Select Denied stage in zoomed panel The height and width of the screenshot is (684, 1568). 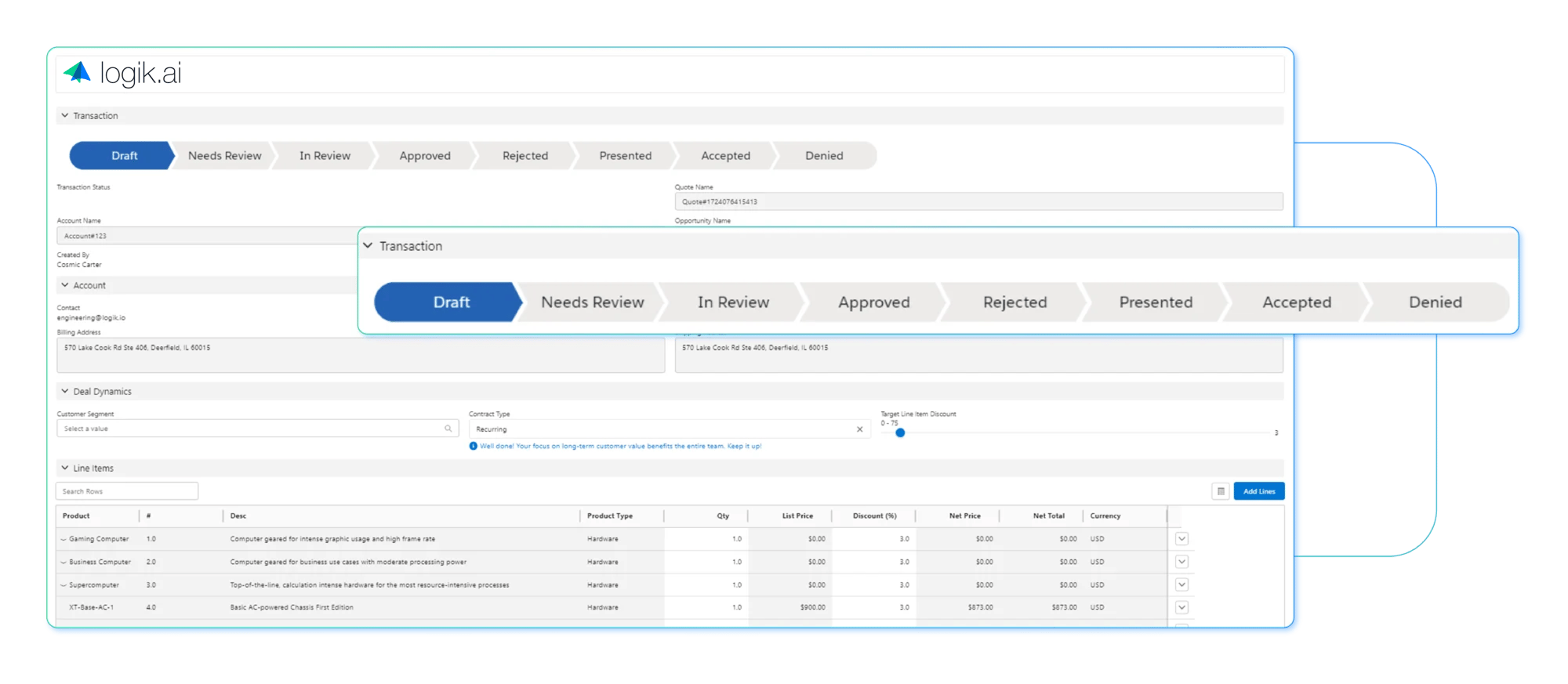pos(1436,302)
